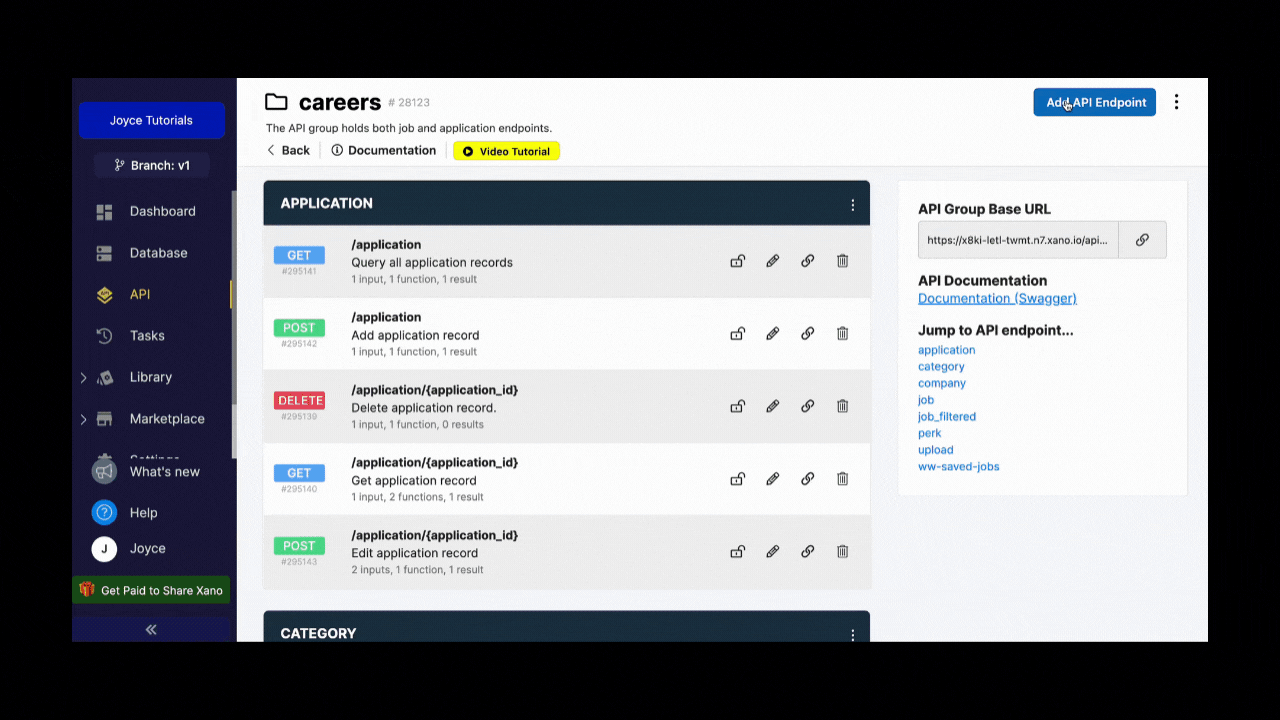
Task: Open What's new from the sidebar
Action: click(165, 471)
